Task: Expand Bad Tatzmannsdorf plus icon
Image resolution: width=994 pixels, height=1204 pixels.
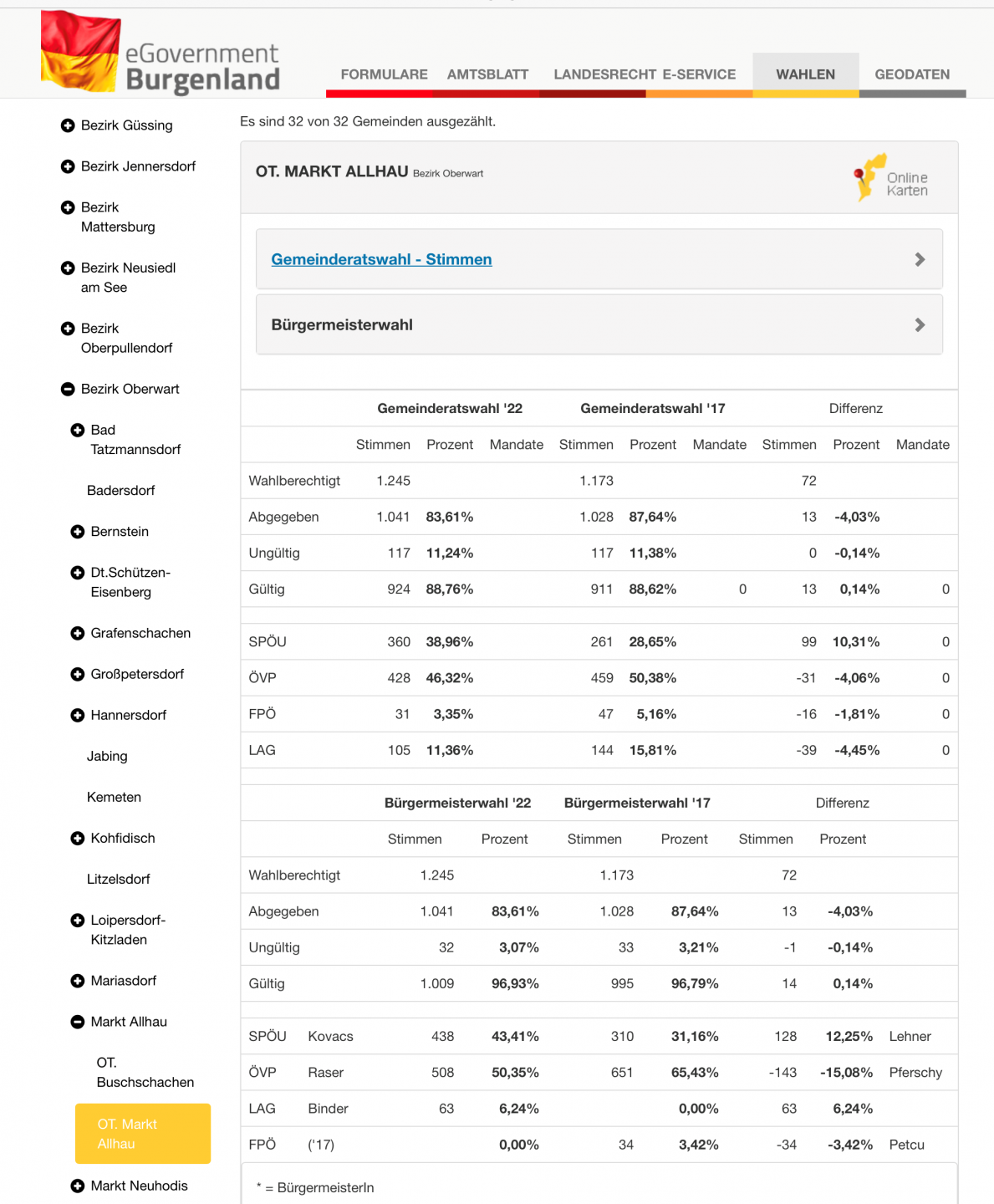Action: [x=78, y=430]
